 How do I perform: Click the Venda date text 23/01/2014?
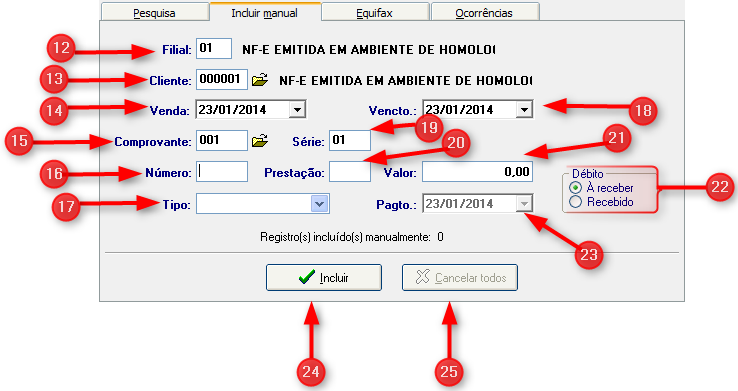(232, 110)
